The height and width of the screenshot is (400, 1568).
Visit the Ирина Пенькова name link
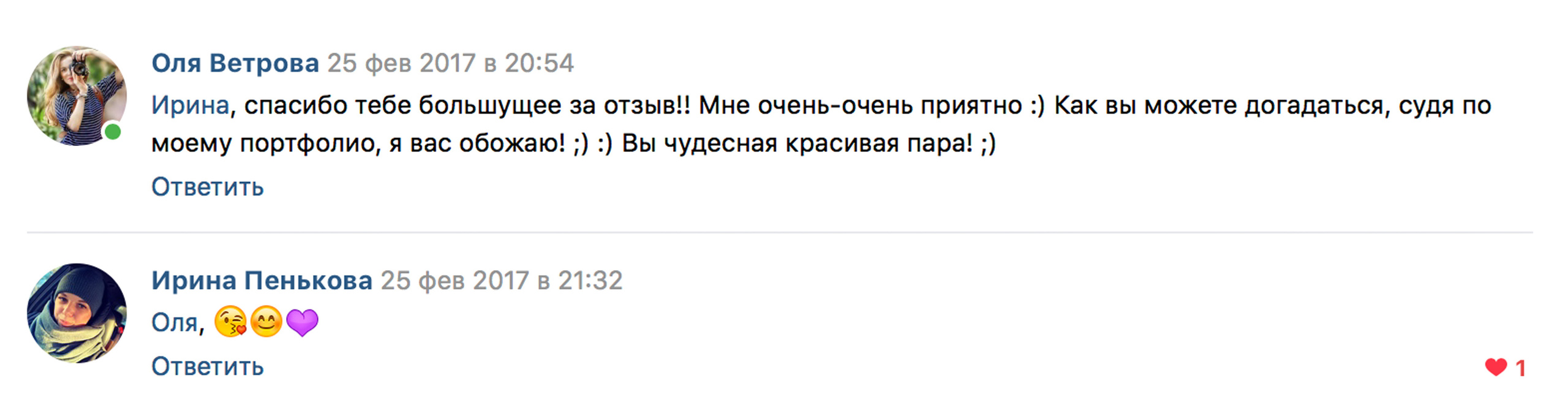coord(262,281)
